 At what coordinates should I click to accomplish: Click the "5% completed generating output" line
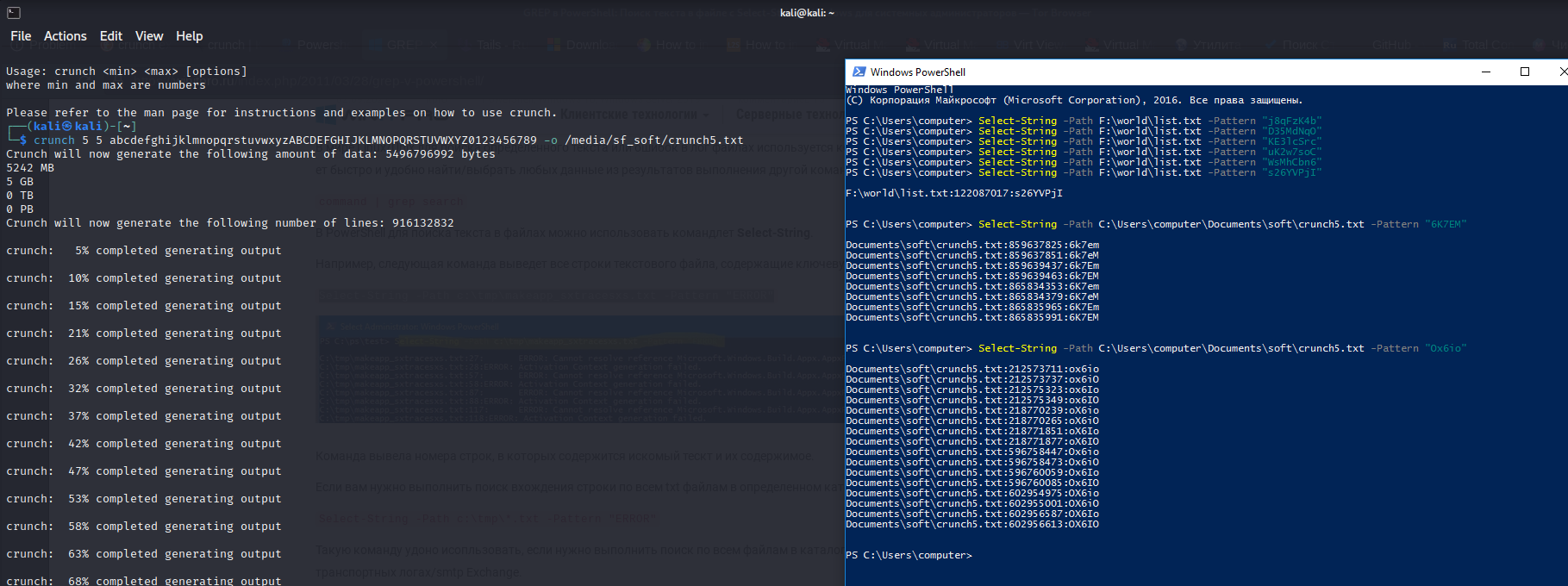click(144, 251)
